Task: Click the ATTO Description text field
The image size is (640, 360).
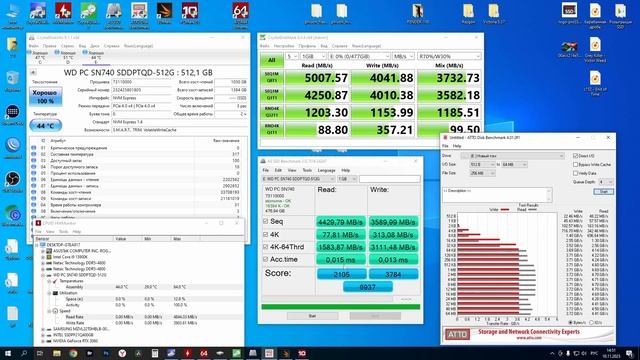Action: click(497, 195)
